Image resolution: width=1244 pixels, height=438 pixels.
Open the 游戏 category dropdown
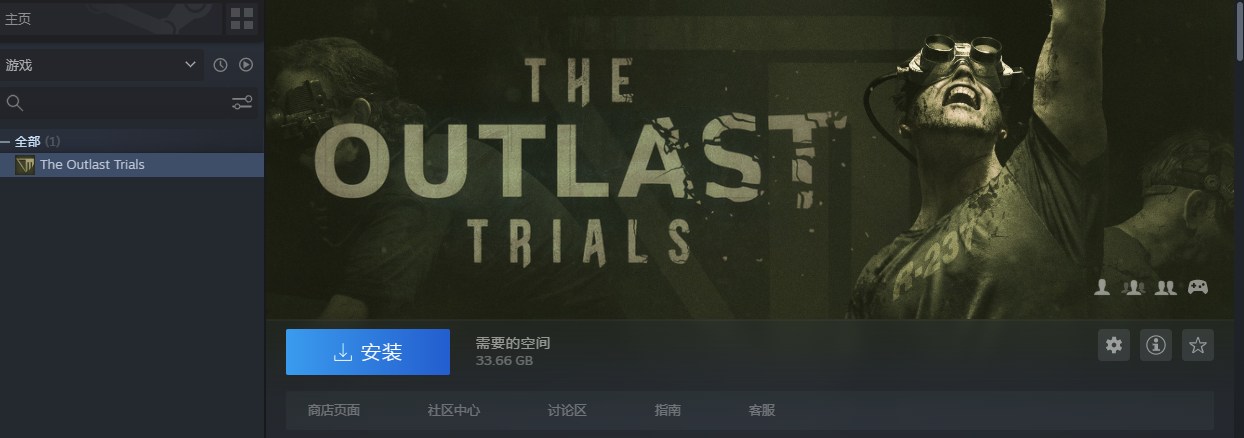coord(101,65)
